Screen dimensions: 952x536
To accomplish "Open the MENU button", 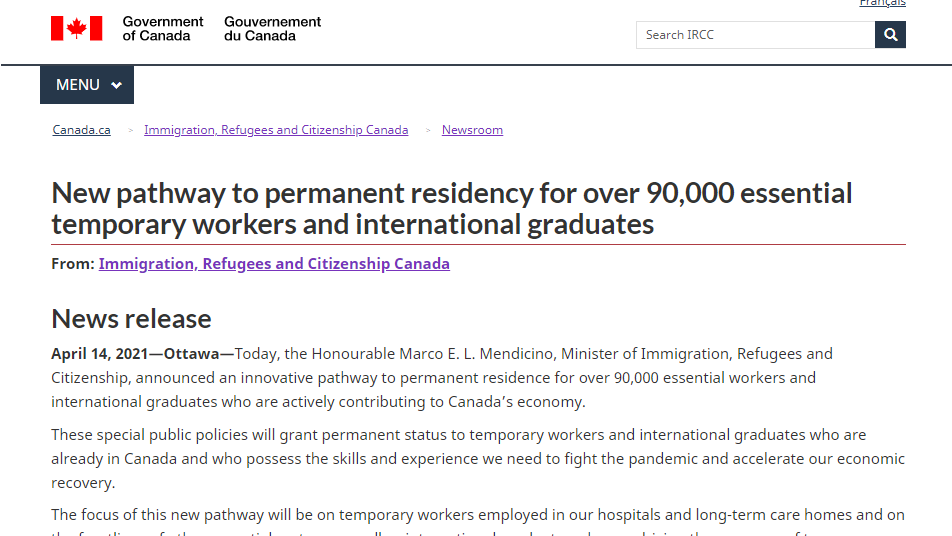I will tap(86, 85).
